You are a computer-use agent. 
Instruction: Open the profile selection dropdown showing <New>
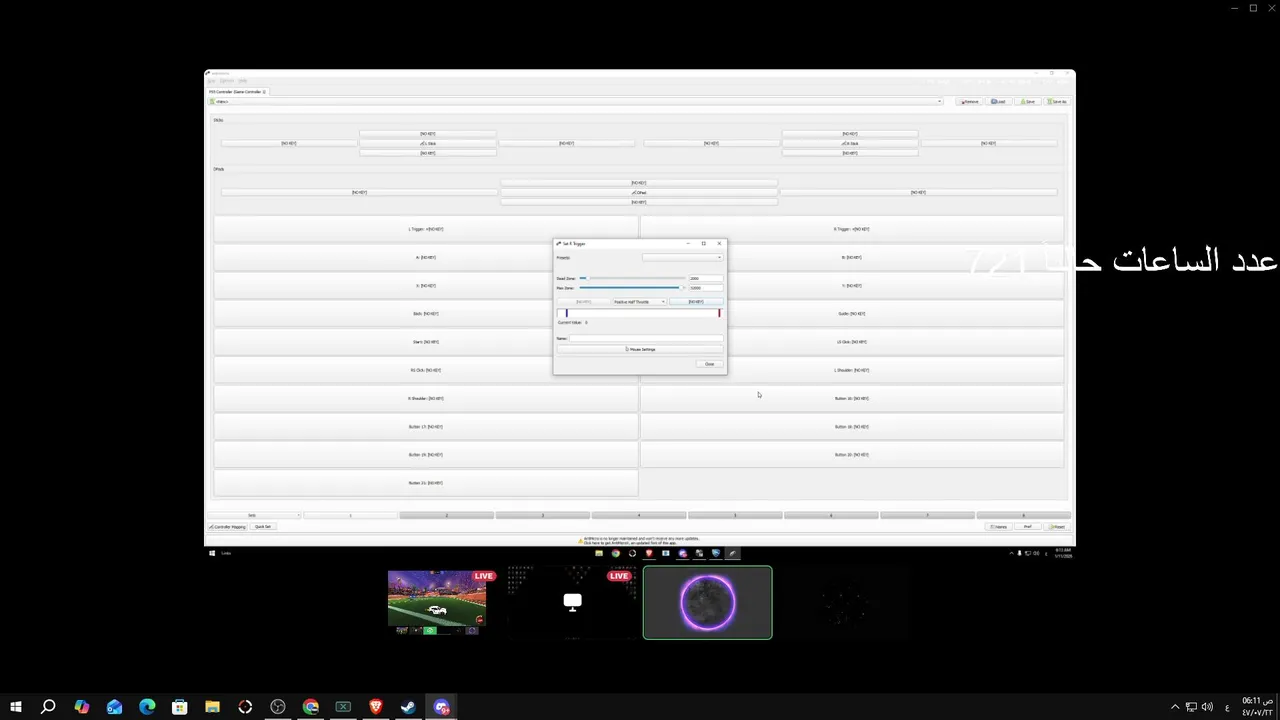pos(575,101)
